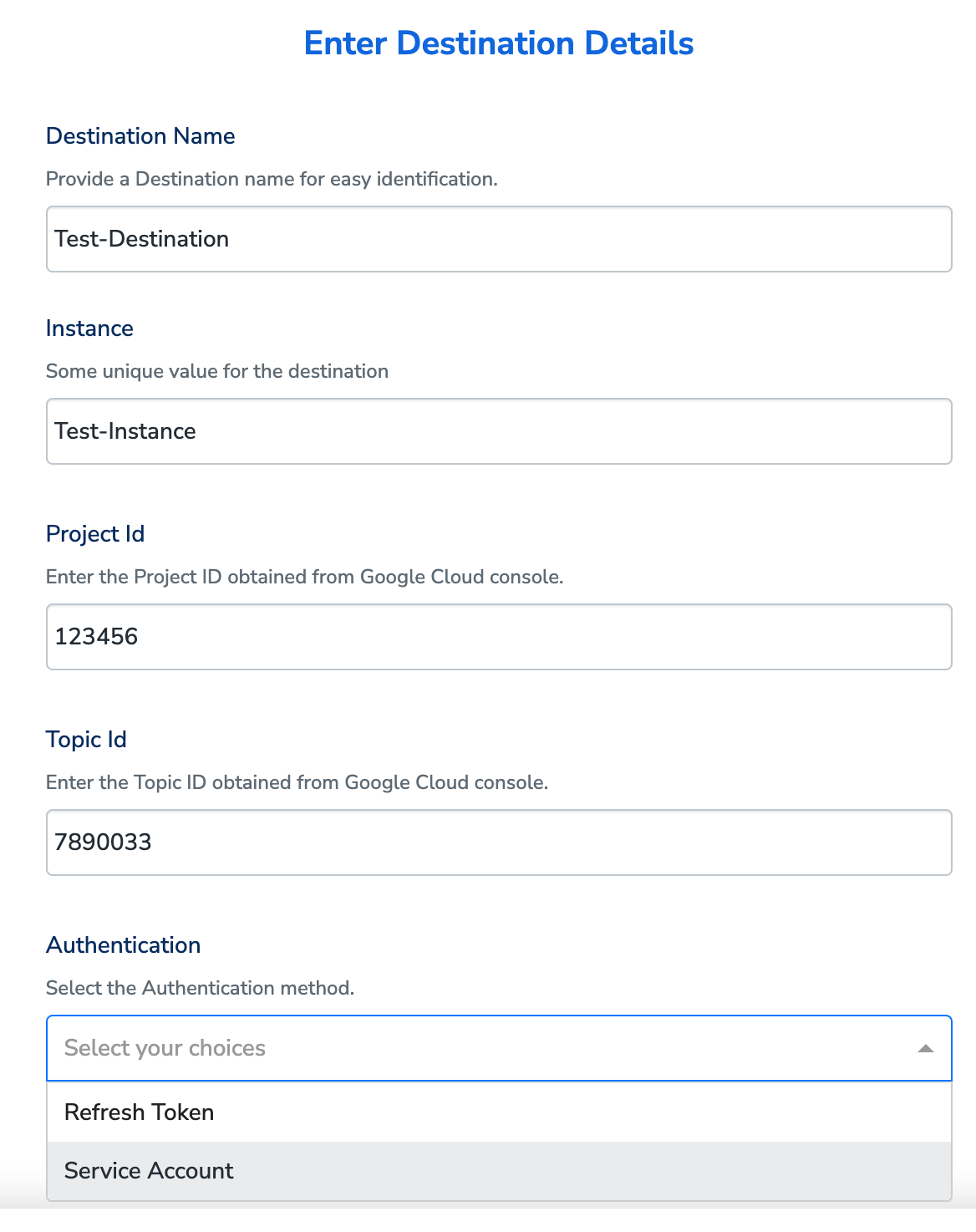Click the 'Some unique value' hint text
Viewport: 976px width, 1232px height.
217,371
